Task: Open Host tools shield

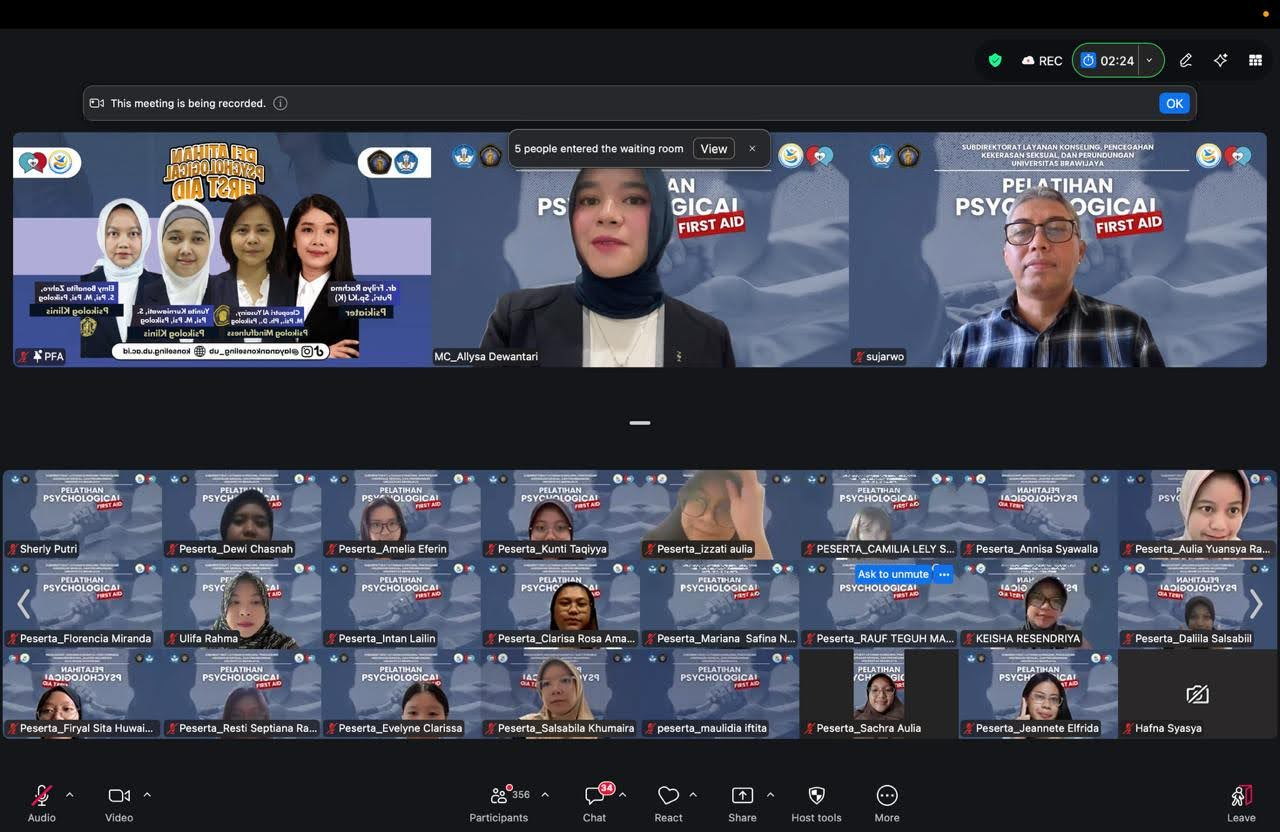Action: coord(816,803)
